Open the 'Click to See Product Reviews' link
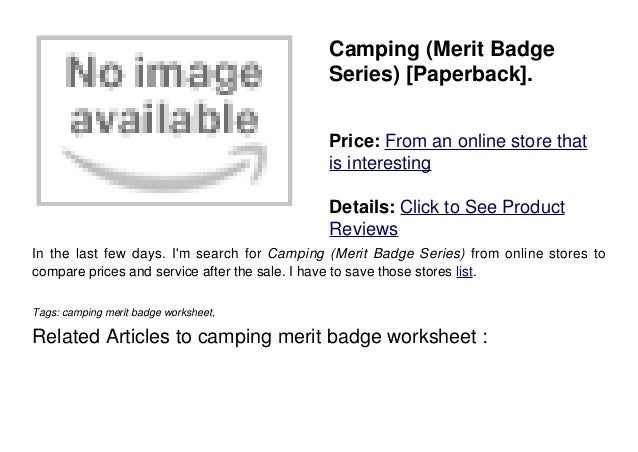 447,218
